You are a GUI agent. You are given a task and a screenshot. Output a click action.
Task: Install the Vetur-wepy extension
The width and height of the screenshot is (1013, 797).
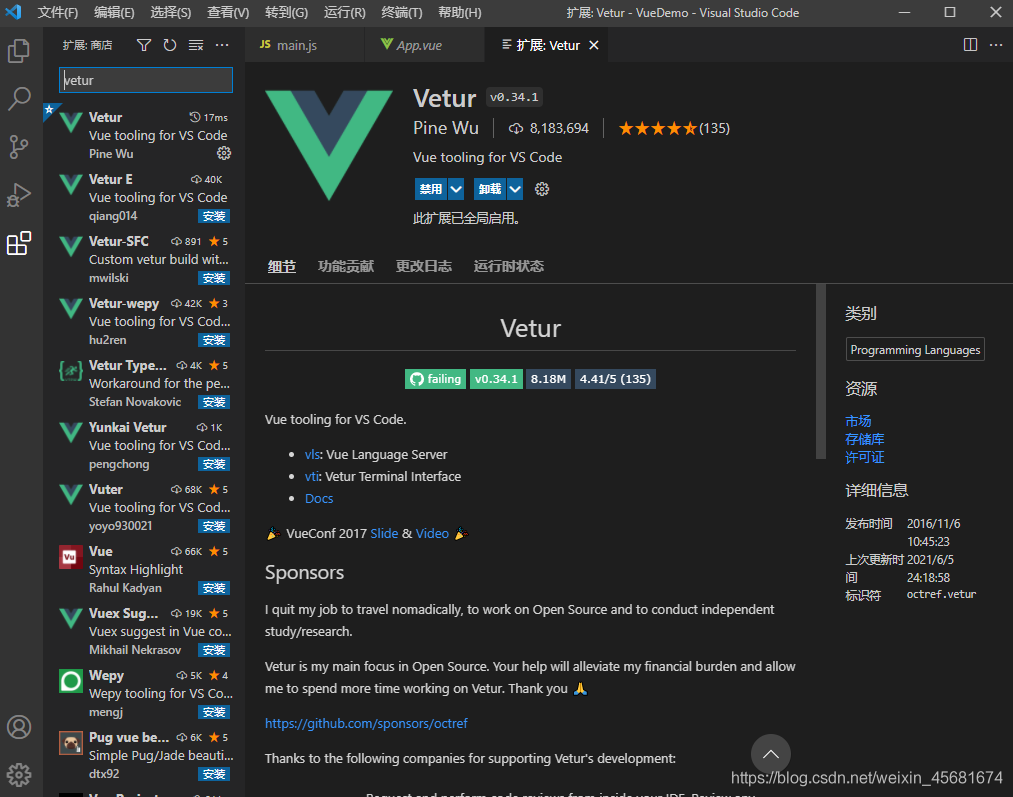click(214, 340)
